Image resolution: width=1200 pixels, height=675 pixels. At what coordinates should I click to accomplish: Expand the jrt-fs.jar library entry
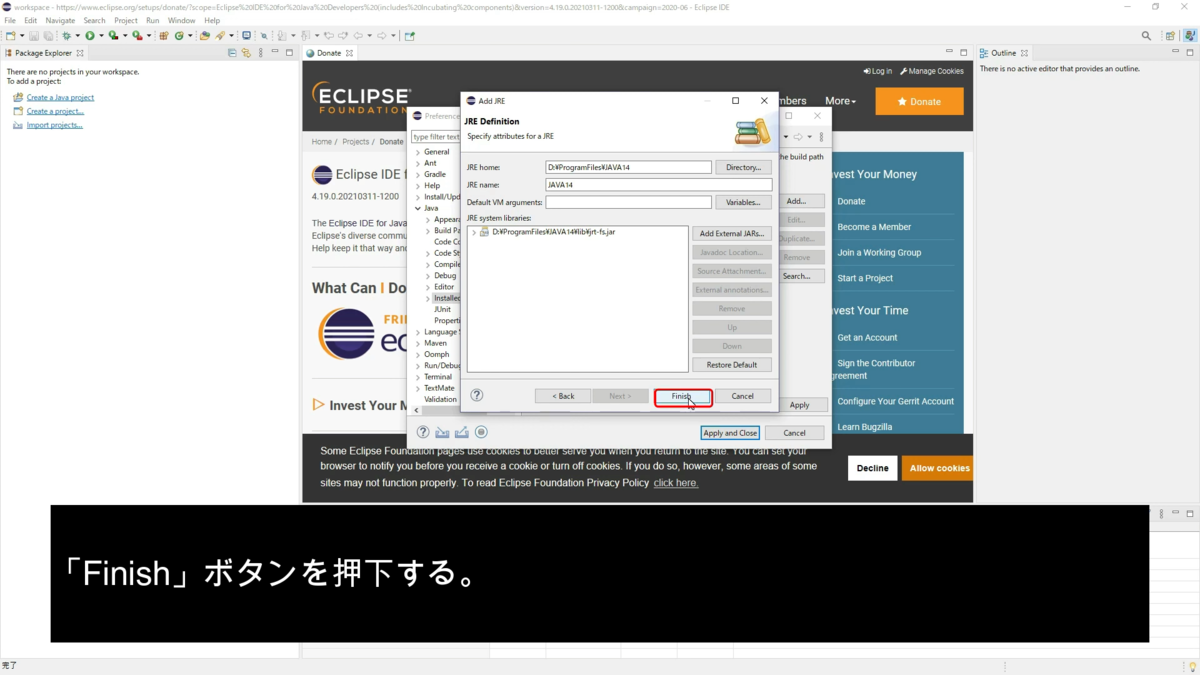pos(474,232)
